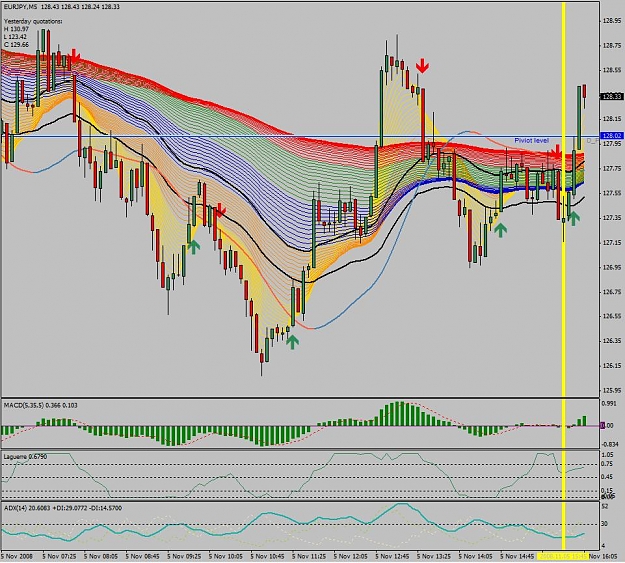Viewport: 625px width, 563px height.
Task: Select the MACD(5,35,5) indicator label
Action: click(41, 405)
